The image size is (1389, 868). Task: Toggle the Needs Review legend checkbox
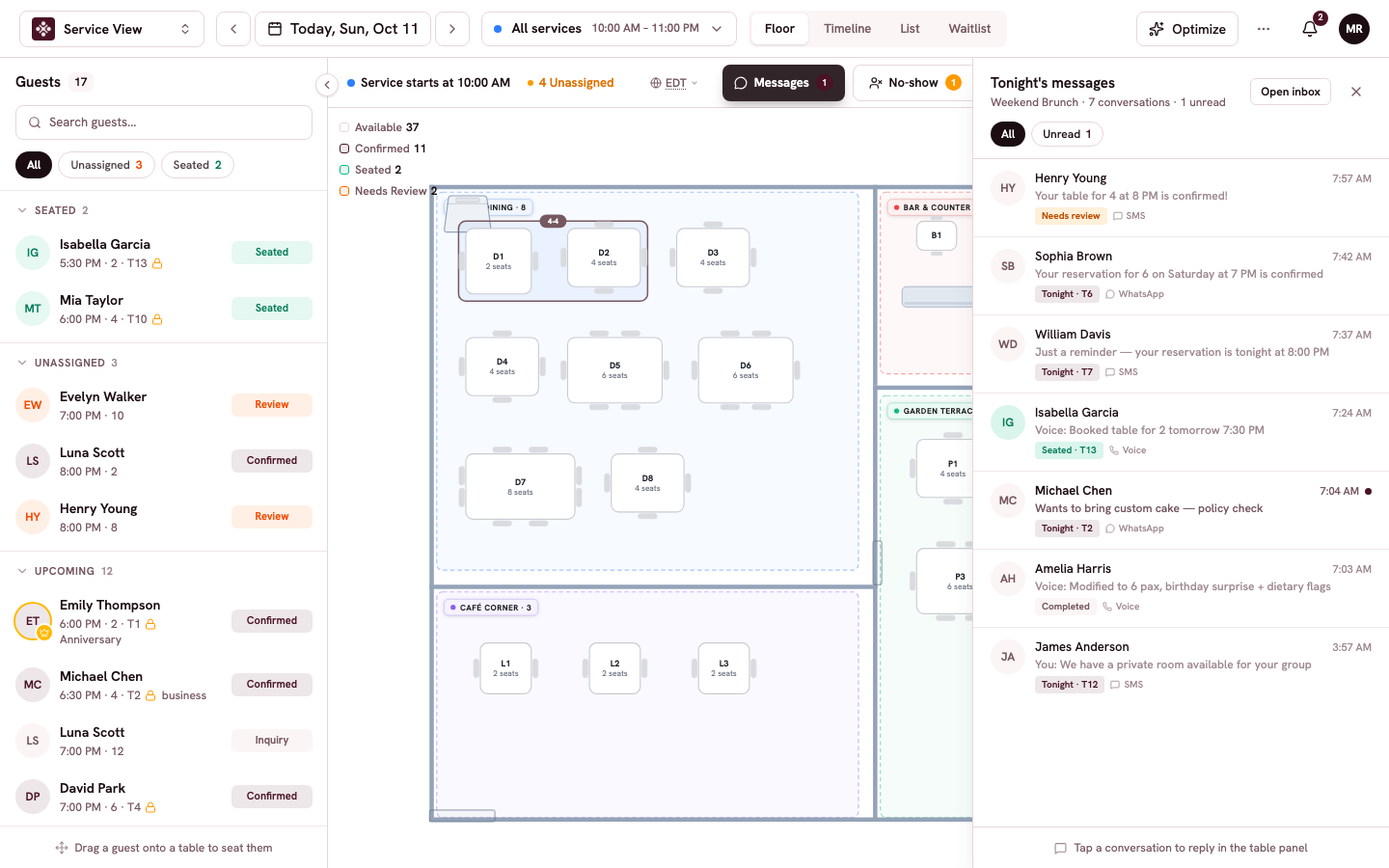(344, 191)
